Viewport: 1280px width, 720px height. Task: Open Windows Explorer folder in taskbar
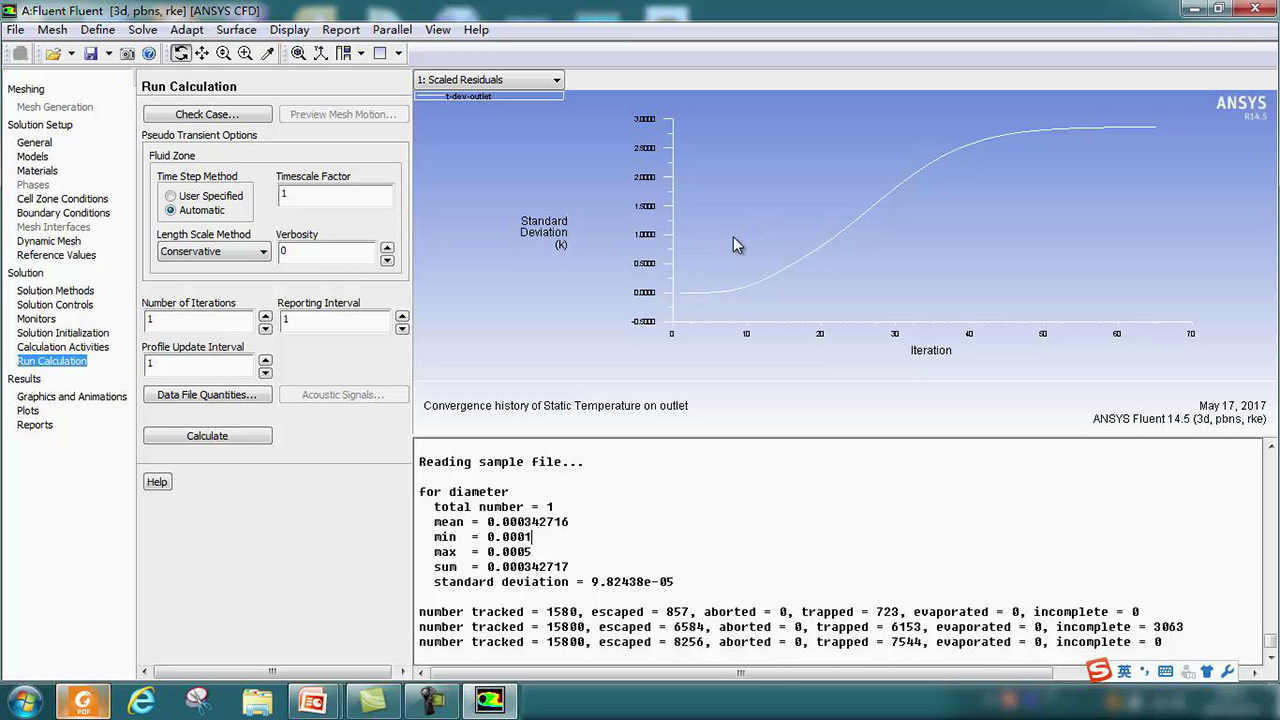[x=257, y=701]
